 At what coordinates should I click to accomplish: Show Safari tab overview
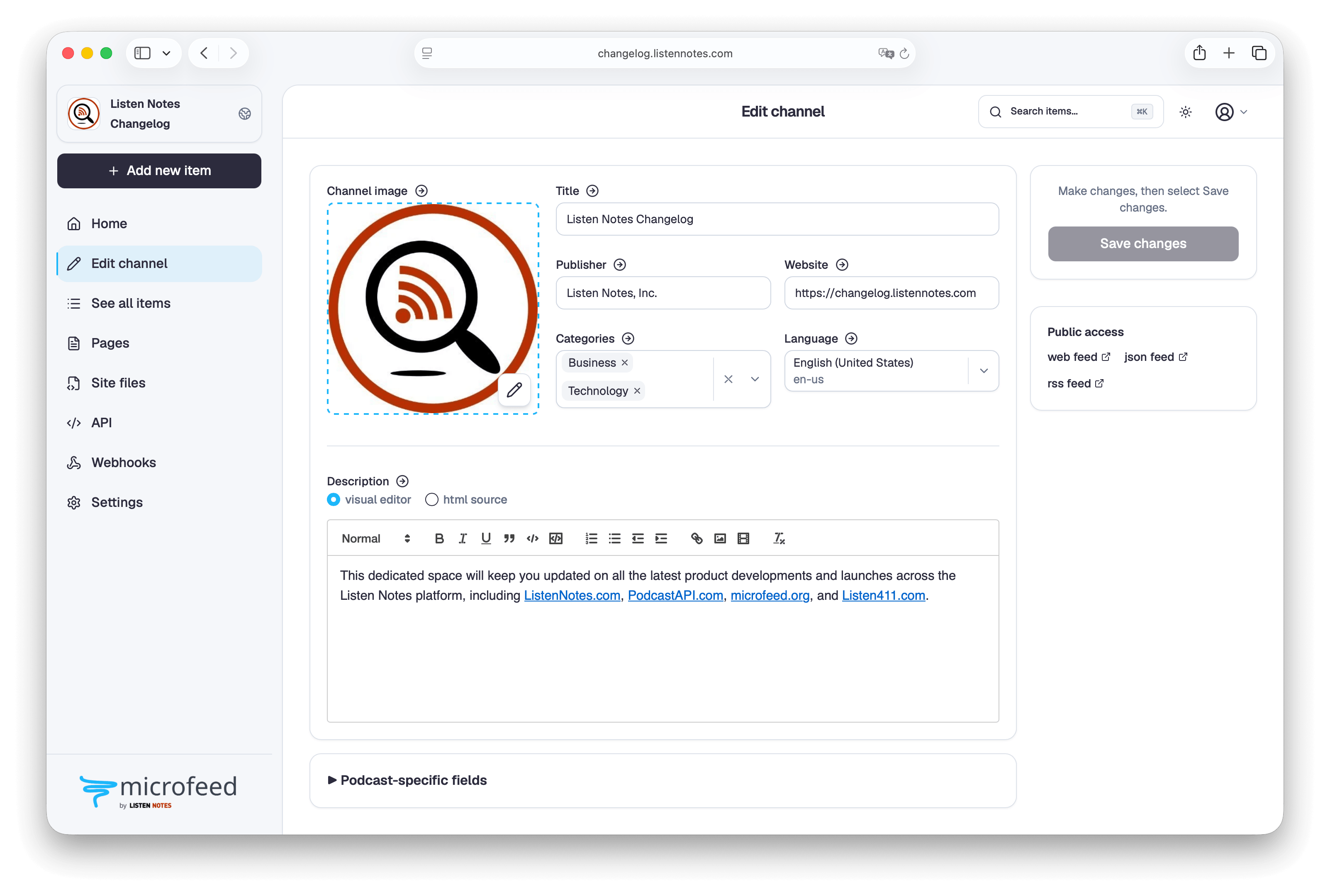click(1259, 53)
